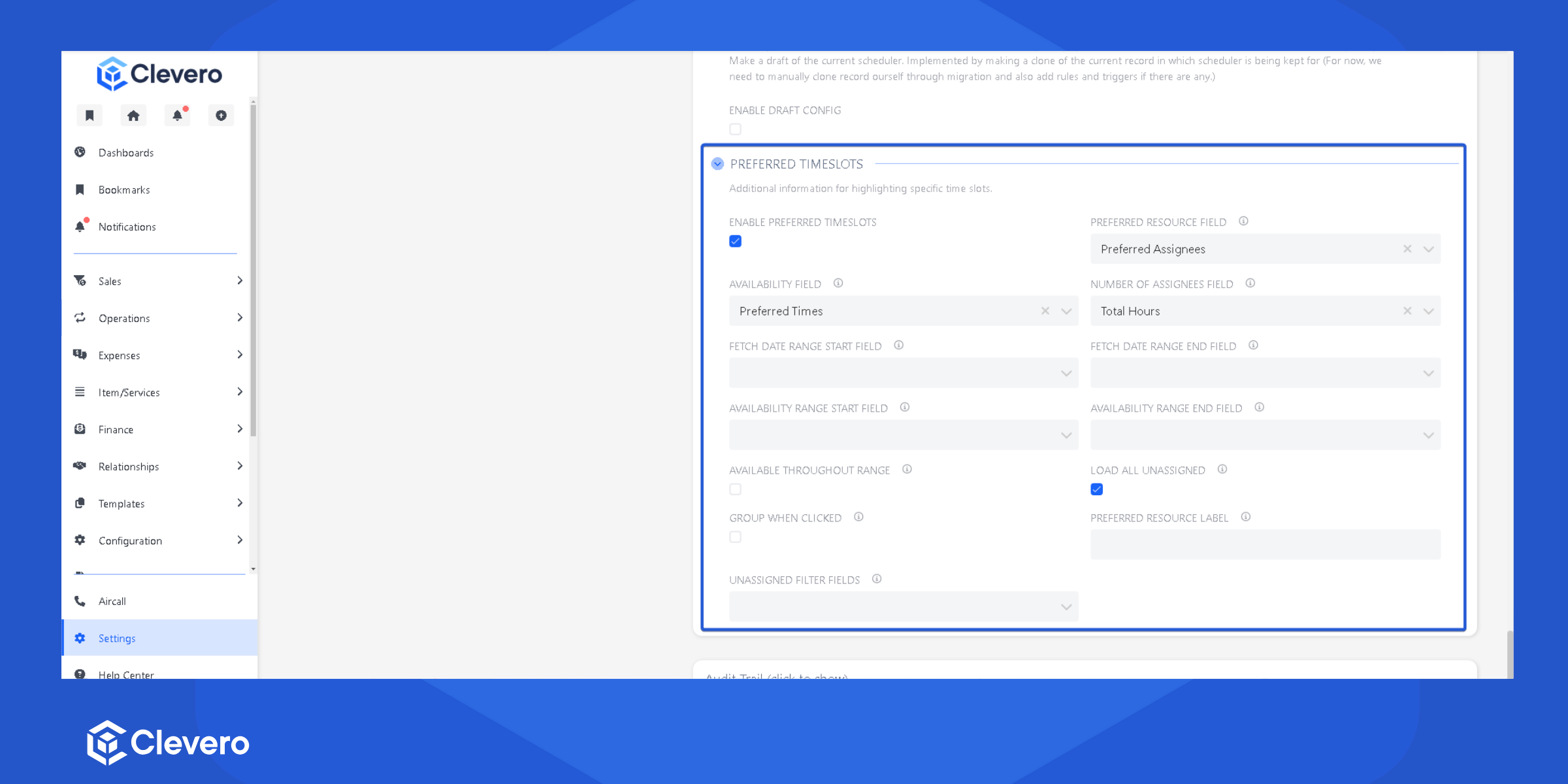Open the Aircall link in sidebar
The height and width of the screenshot is (784, 1568).
pos(112,601)
